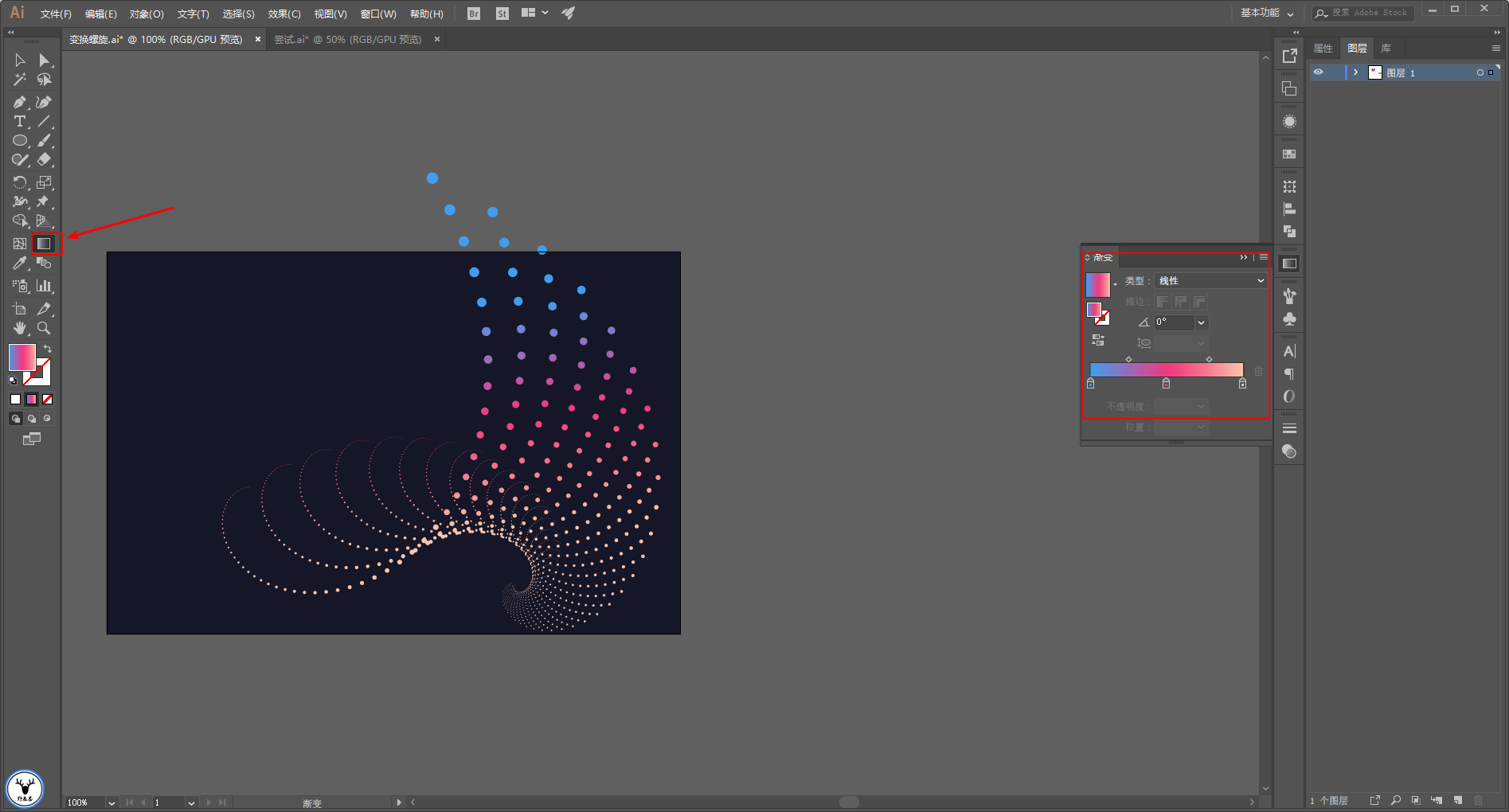1509x812 pixels.
Task: Set fill mode to Gradient
Action: click(32, 400)
